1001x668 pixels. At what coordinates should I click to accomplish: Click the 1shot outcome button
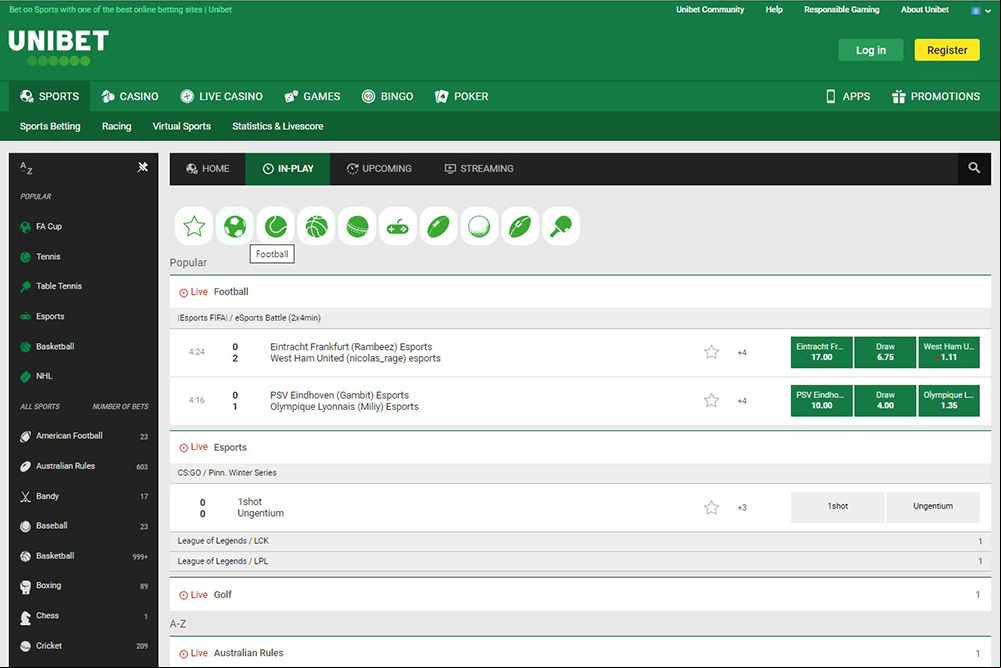(x=838, y=507)
